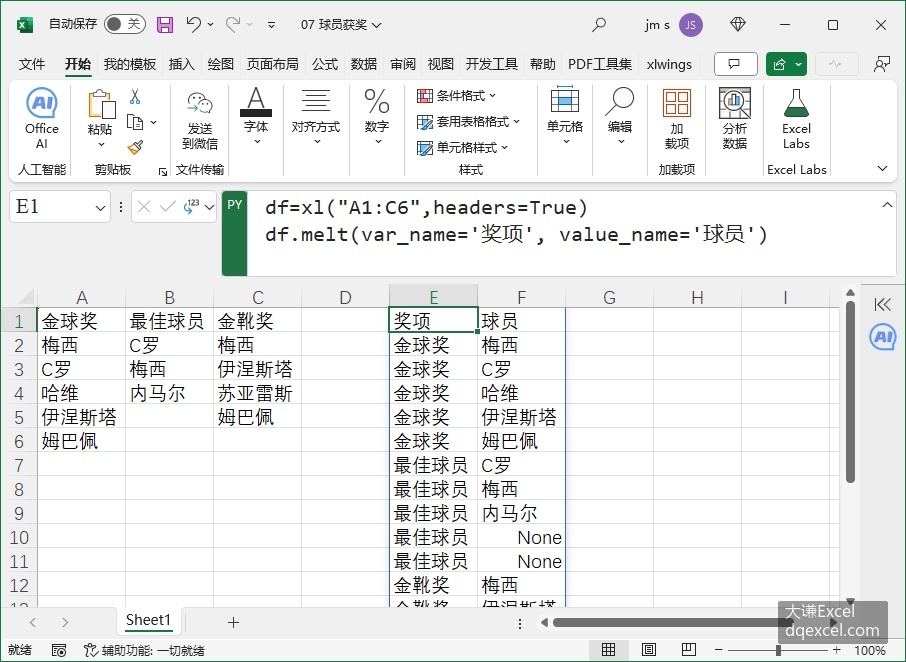The height and width of the screenshot is (662, 906).
Task: Click the 100% zoom level
Action: coord(870,650)
